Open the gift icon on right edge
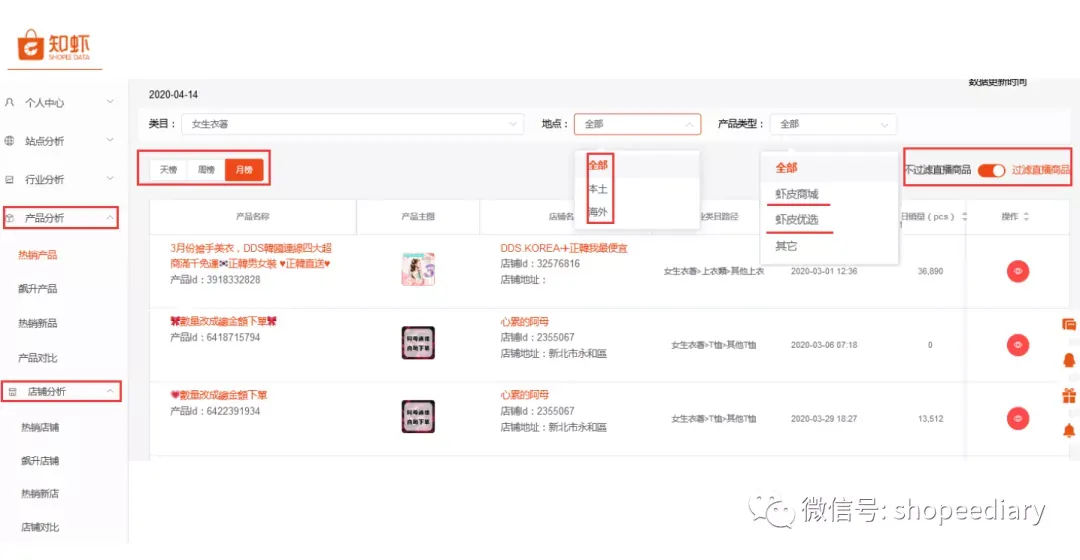The width and height of the screenshot is (1080, 560). [x=1069, y=395]
